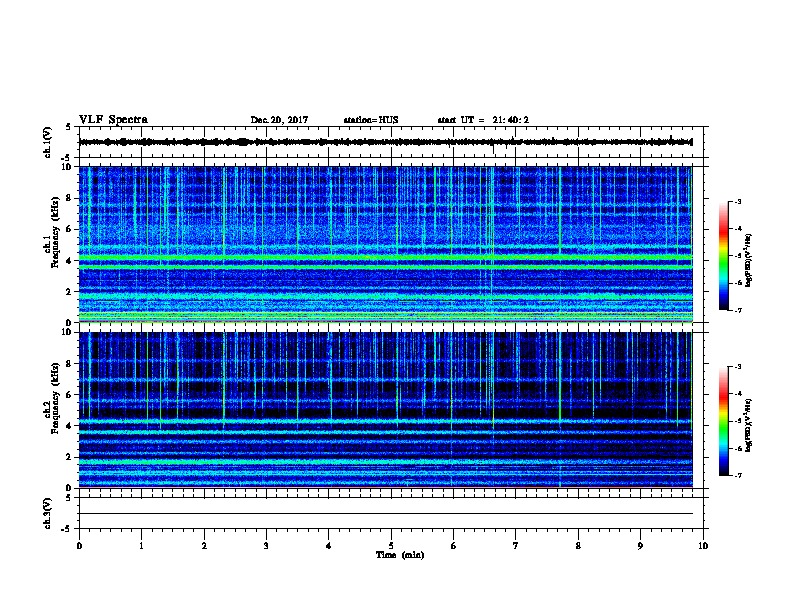Screen dimensions: 792x612
Task: Click the ch.1 colorbar log(PSD) label
Action: 748,261
